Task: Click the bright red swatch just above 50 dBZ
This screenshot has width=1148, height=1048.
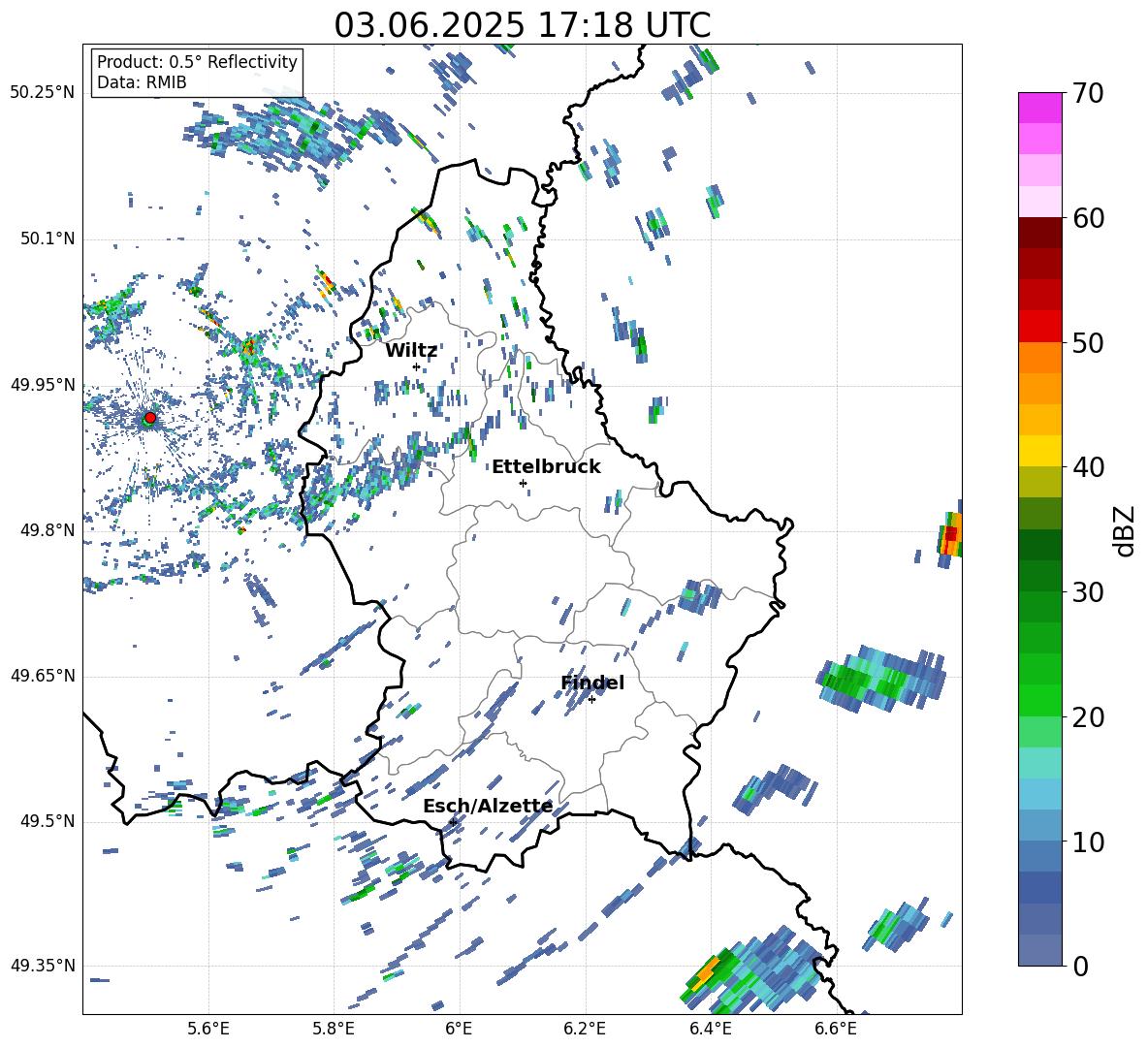Action: (1039, 326)
